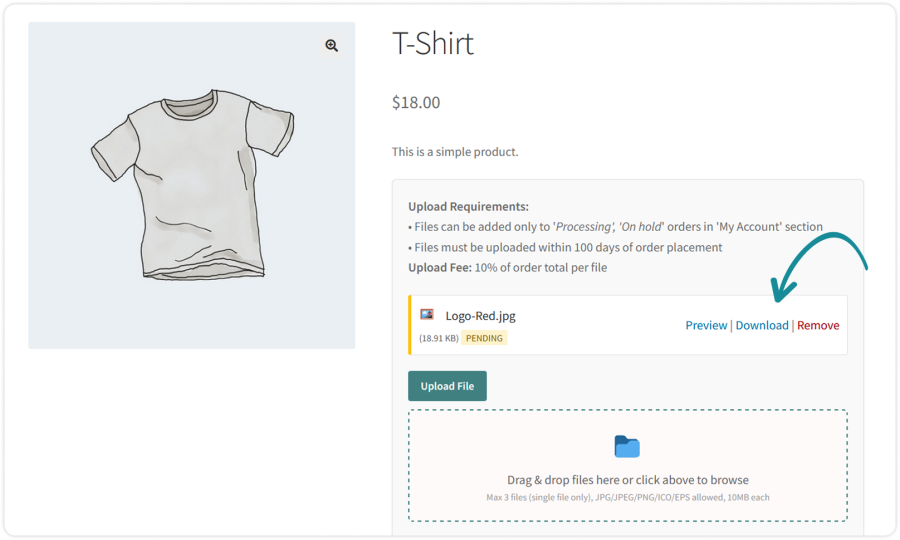This screenshot has width=900, height=540.
Task: Click the $18.00 price
Action: [x=416, y=102]
